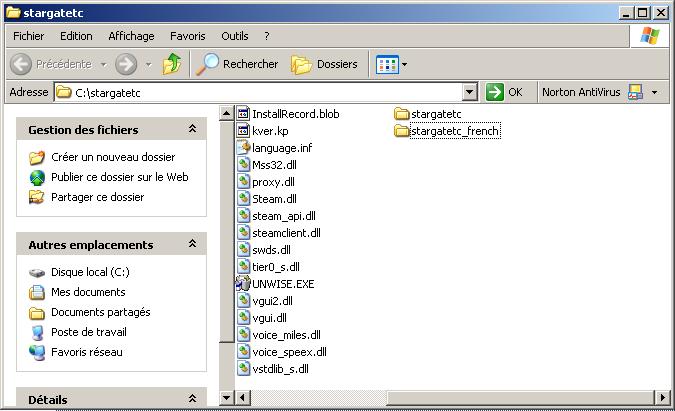Open Mes documents link
The image size is (675, 411).
tap(88, 292)
